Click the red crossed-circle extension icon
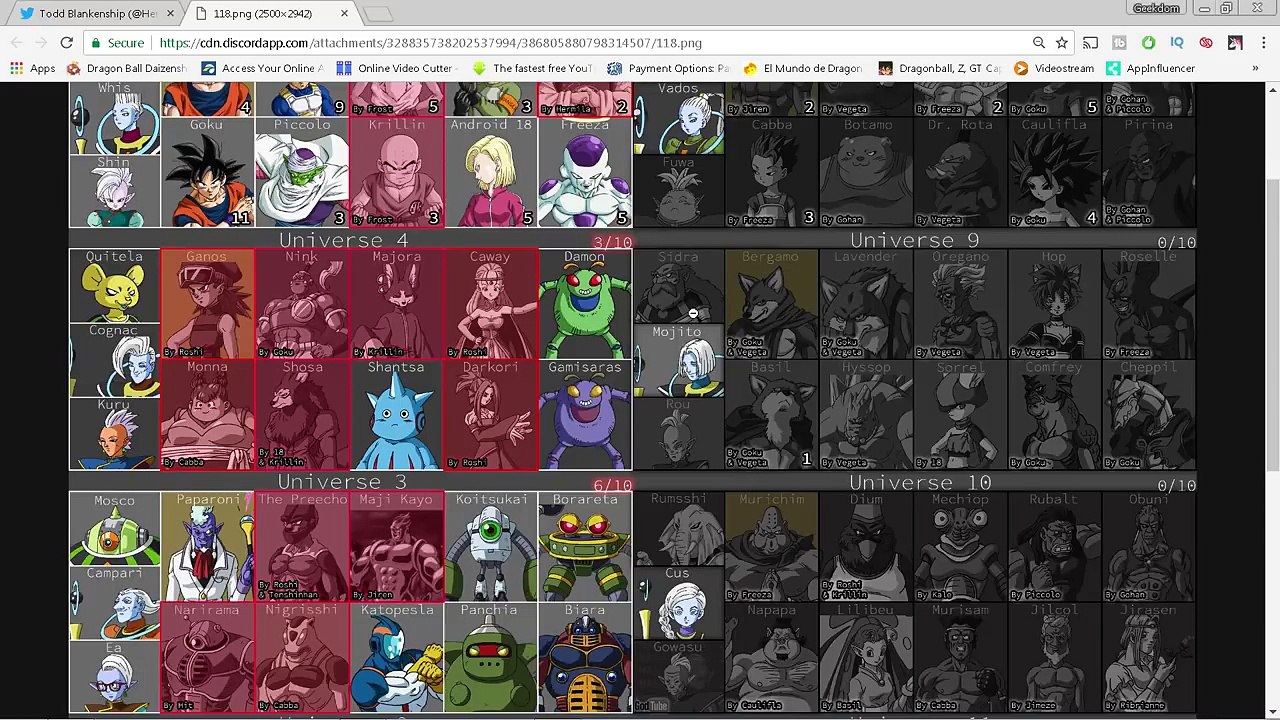1280x720 pixels. pos(1206,43)
